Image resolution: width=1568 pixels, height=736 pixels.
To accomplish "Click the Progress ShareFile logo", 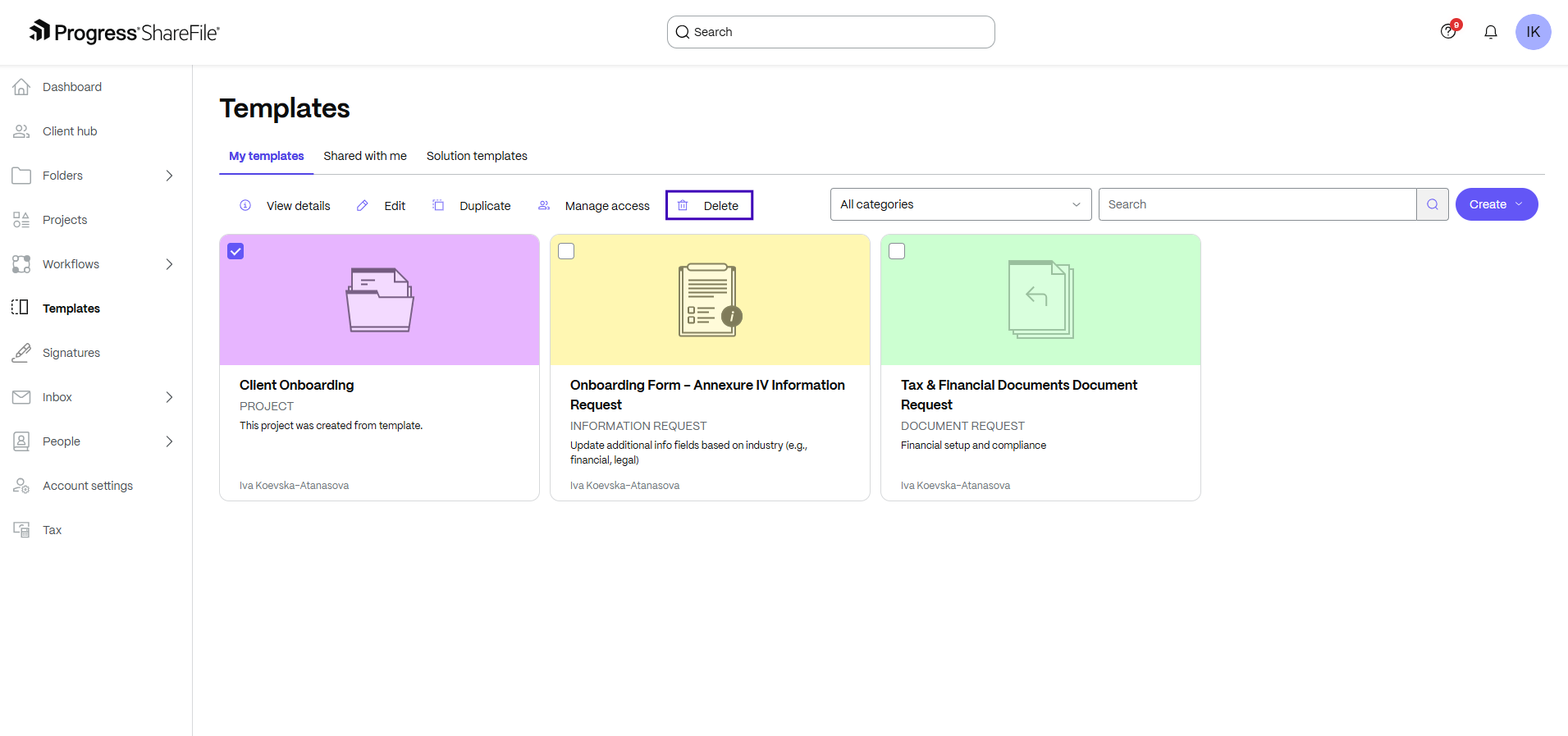I will tap(125, 32).
